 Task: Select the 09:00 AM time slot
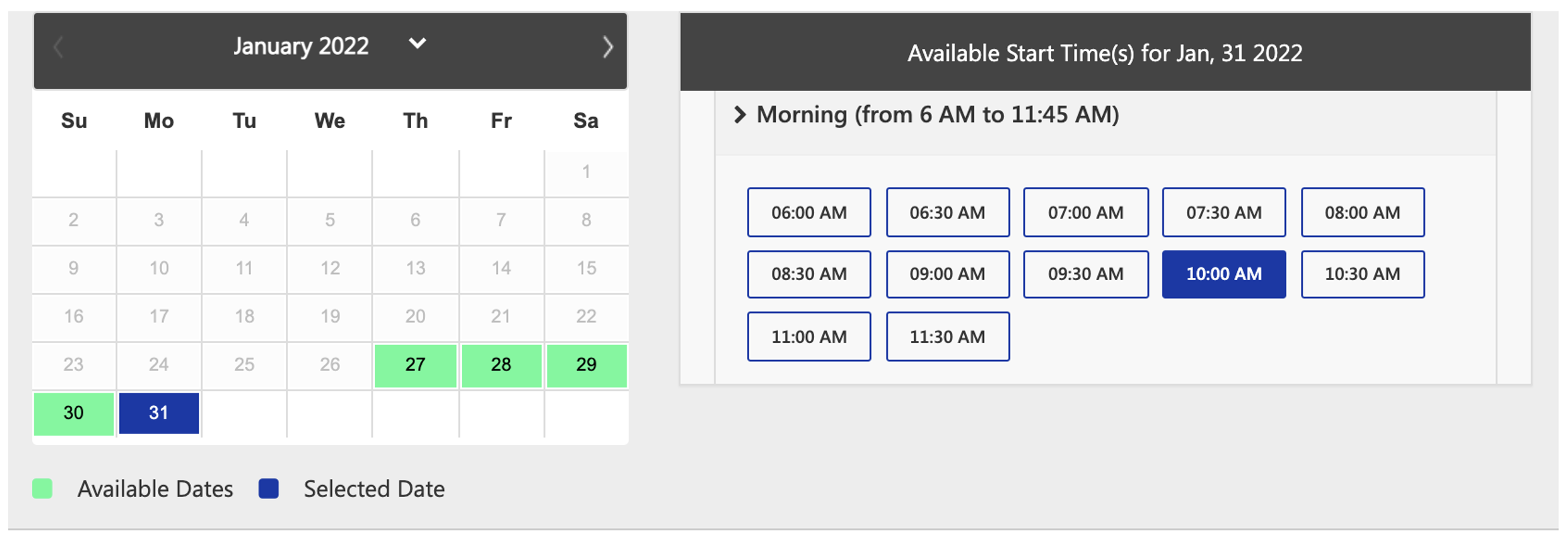947,274
